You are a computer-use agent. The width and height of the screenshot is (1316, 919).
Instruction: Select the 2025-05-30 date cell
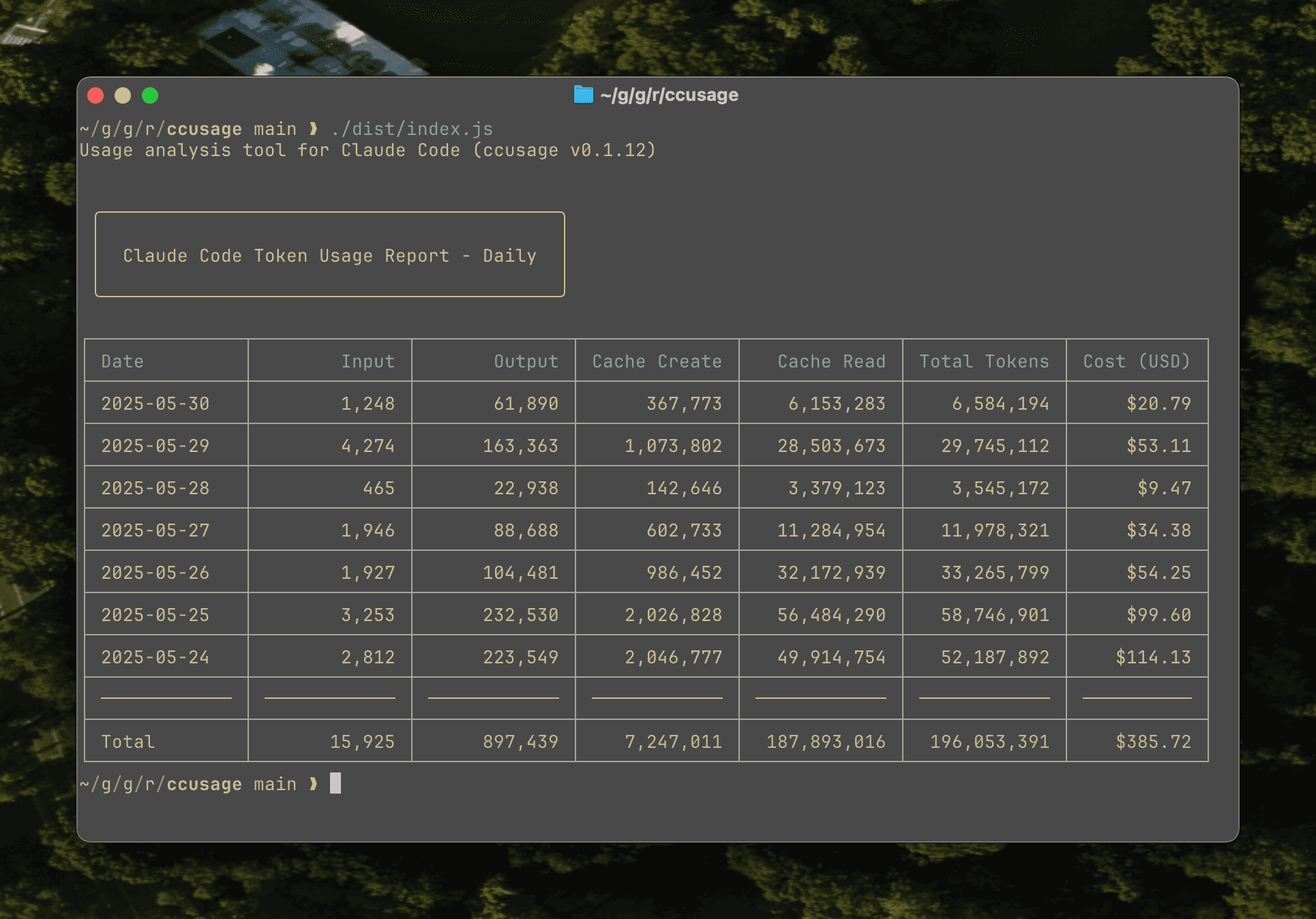[x=155, y=403]
